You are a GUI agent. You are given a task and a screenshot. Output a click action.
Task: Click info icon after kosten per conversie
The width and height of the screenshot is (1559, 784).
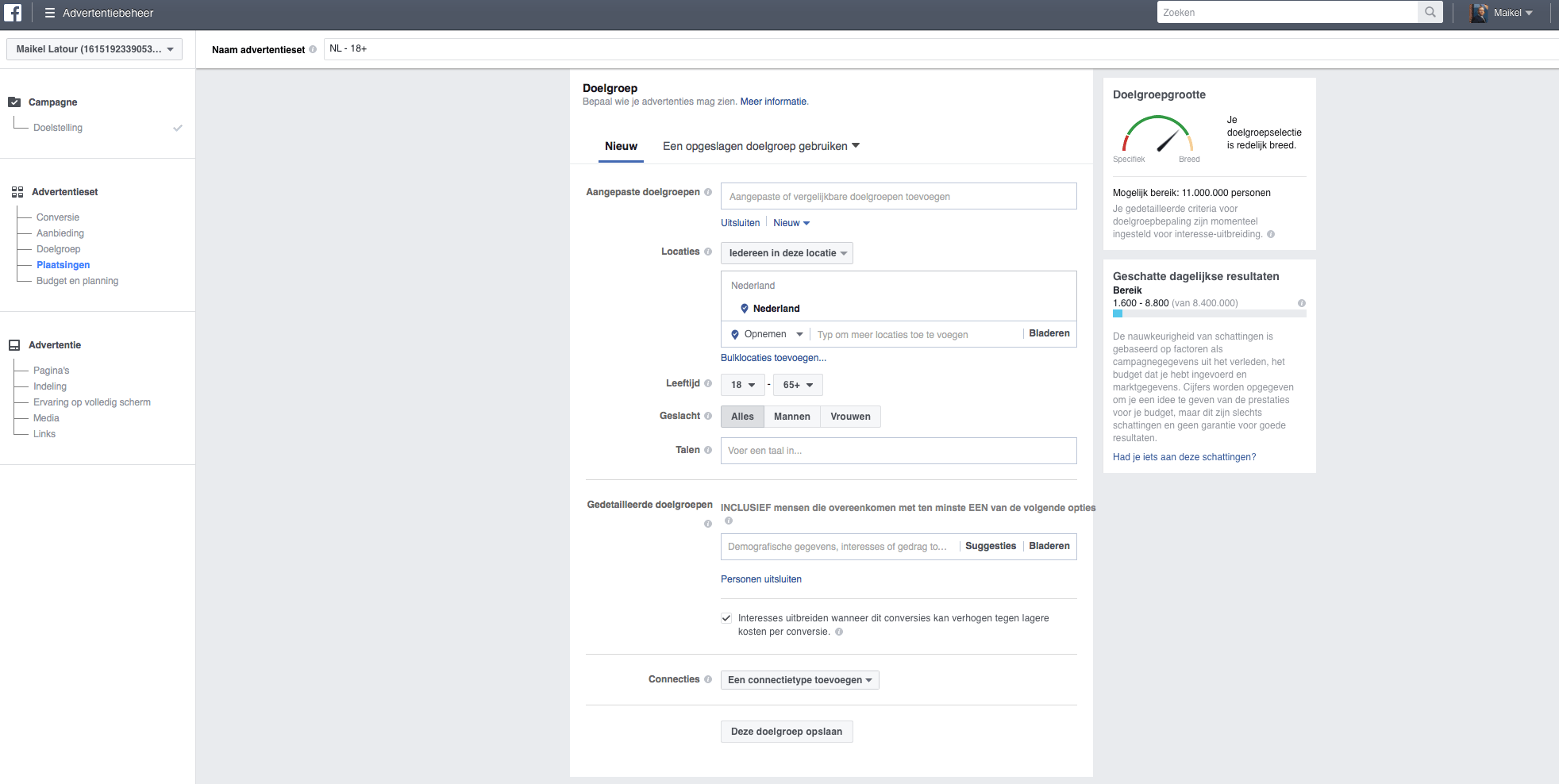coord(839,632)
